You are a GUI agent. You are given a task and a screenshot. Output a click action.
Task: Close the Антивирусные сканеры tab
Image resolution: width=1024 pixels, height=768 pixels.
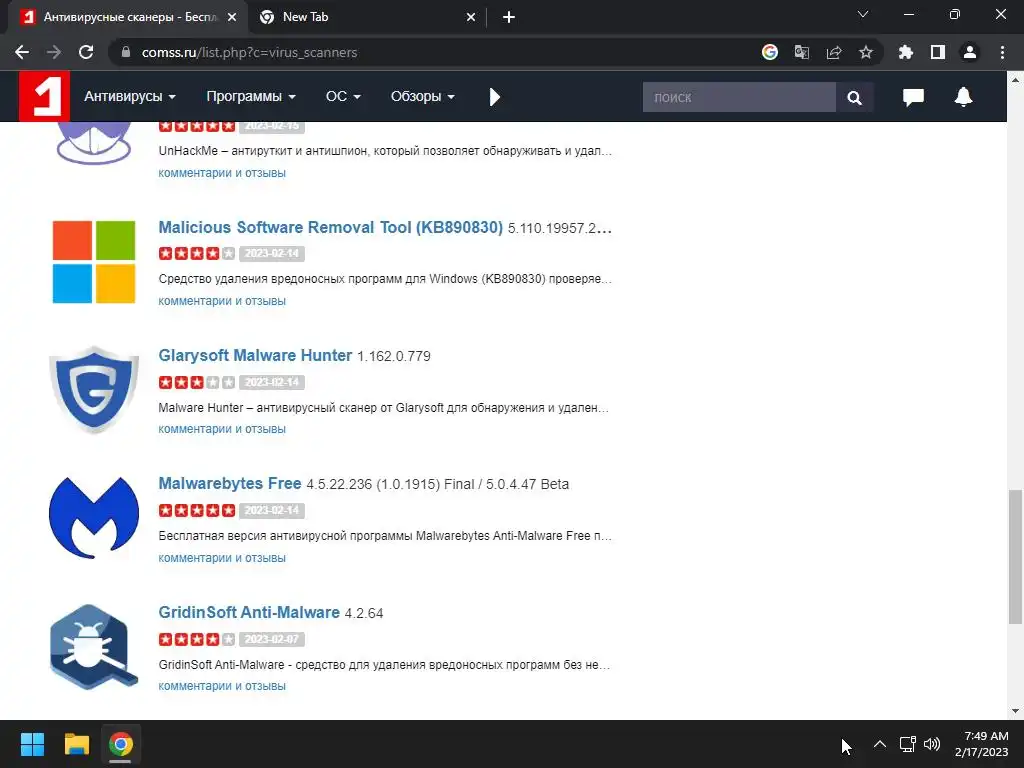click(x=232, y=18)
